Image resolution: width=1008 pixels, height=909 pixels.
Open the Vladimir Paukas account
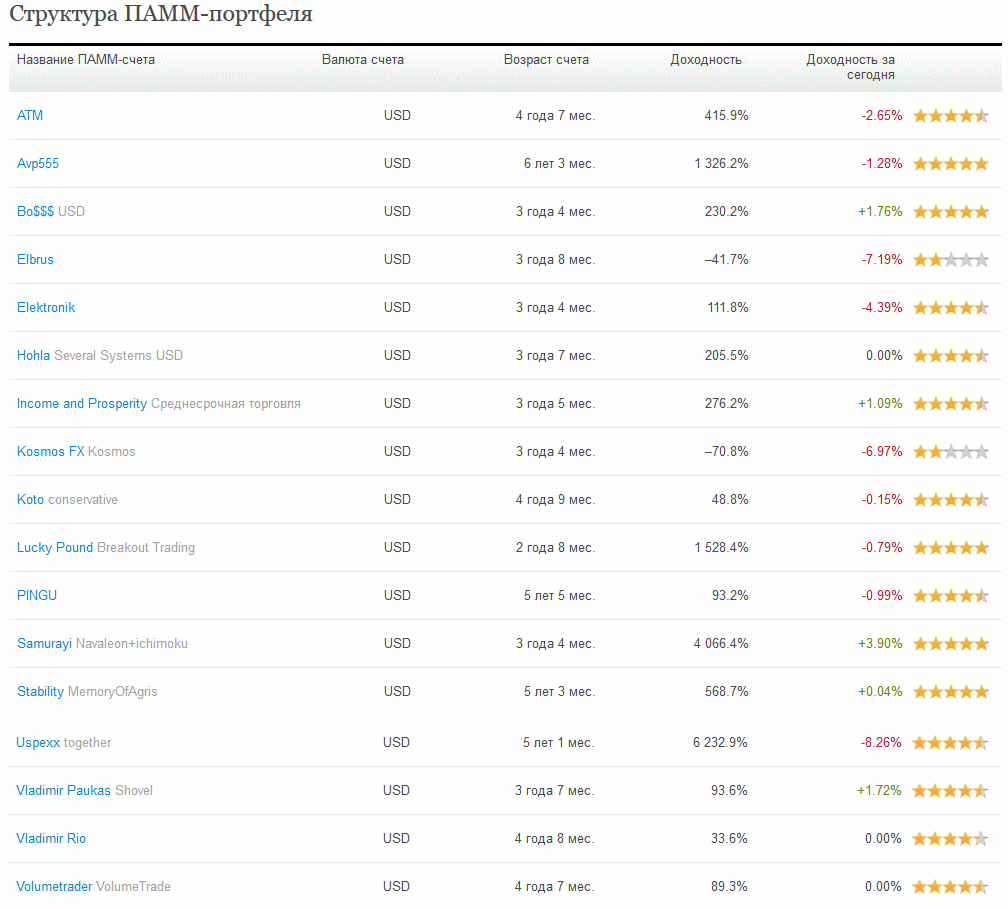[x=63, y=791]
